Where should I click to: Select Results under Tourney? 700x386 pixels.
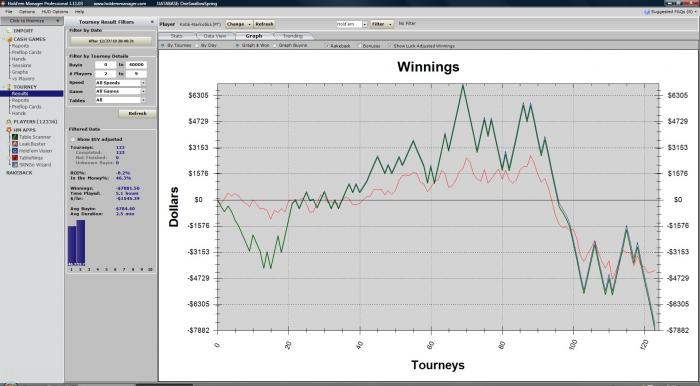coord(31,94)
